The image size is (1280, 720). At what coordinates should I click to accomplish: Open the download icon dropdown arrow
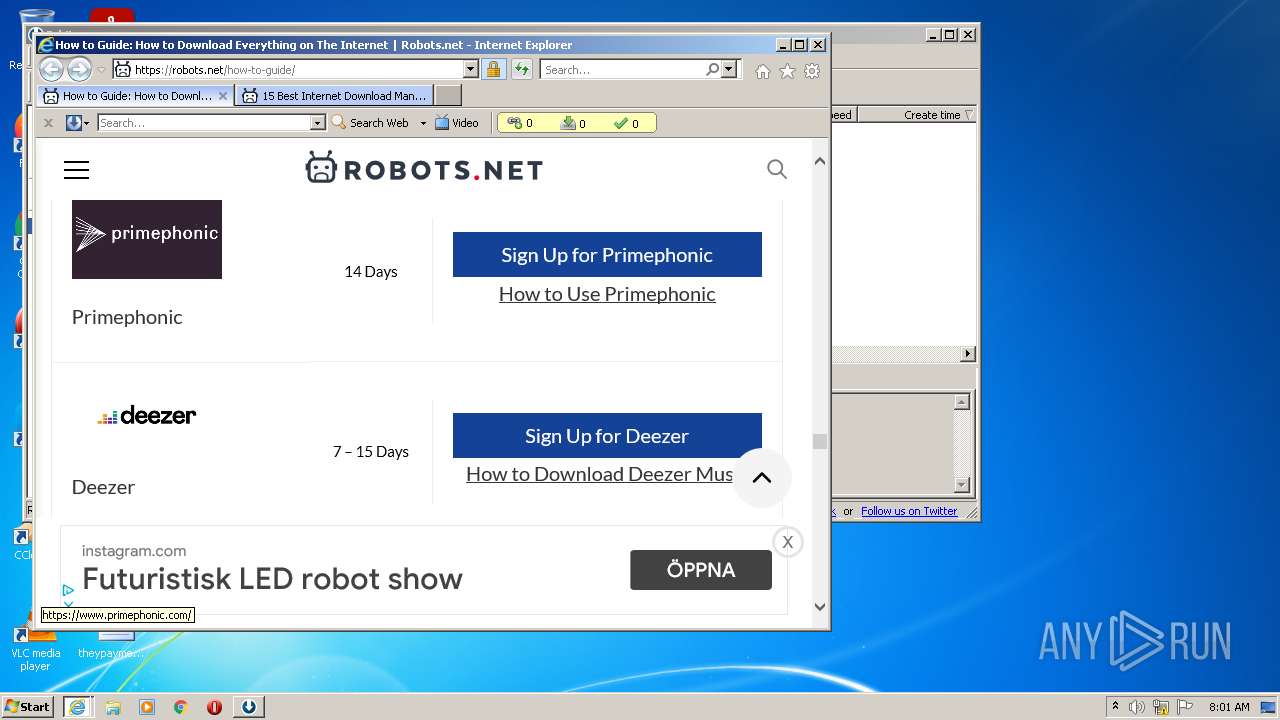[87, 123]
